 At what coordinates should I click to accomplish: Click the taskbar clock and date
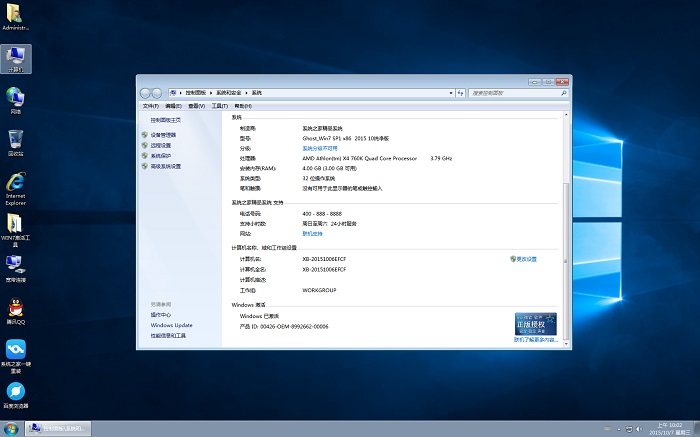coord(669,429)
